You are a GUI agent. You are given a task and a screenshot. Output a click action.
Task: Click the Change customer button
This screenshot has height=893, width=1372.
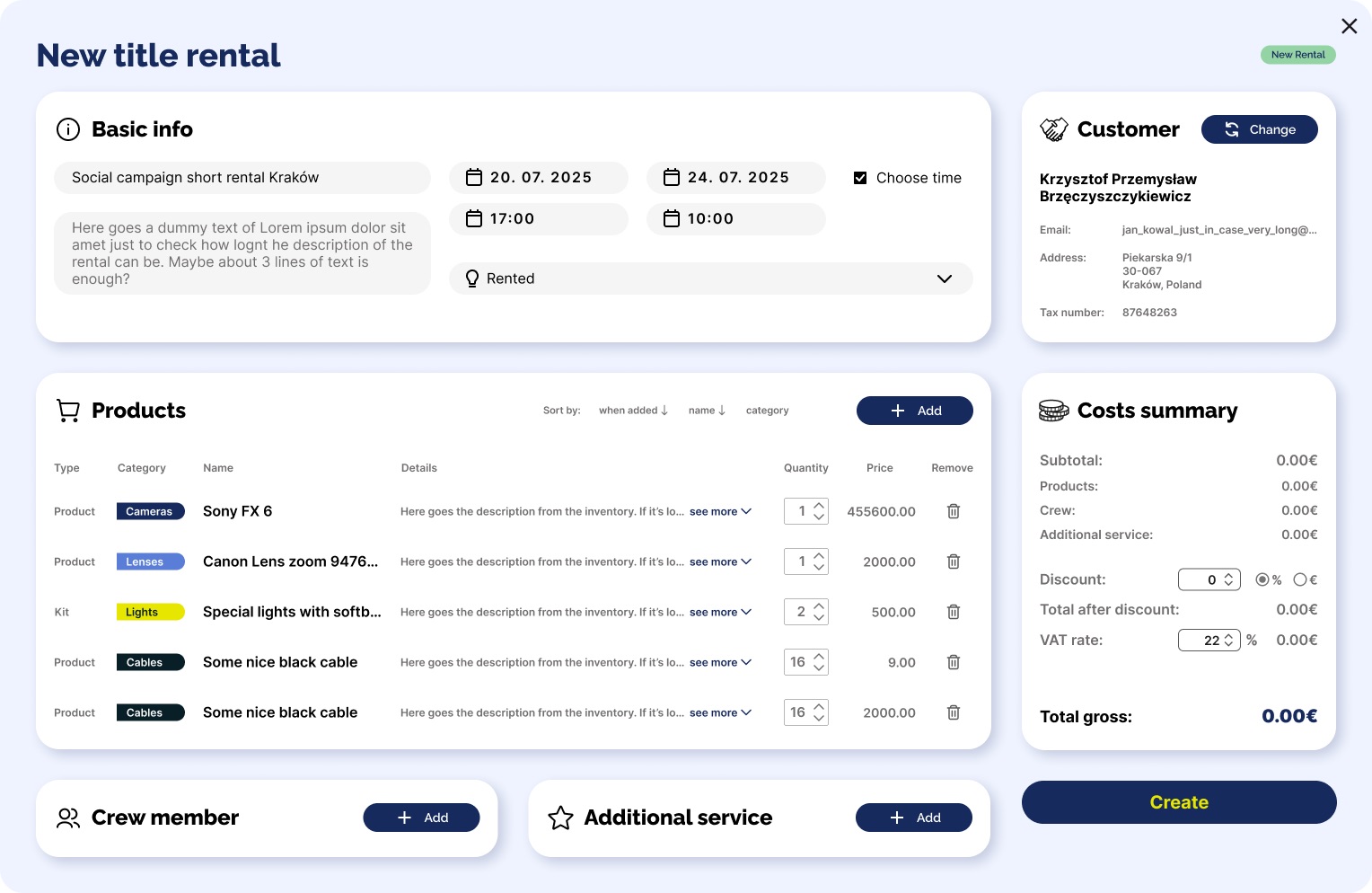click(1260, 129)
